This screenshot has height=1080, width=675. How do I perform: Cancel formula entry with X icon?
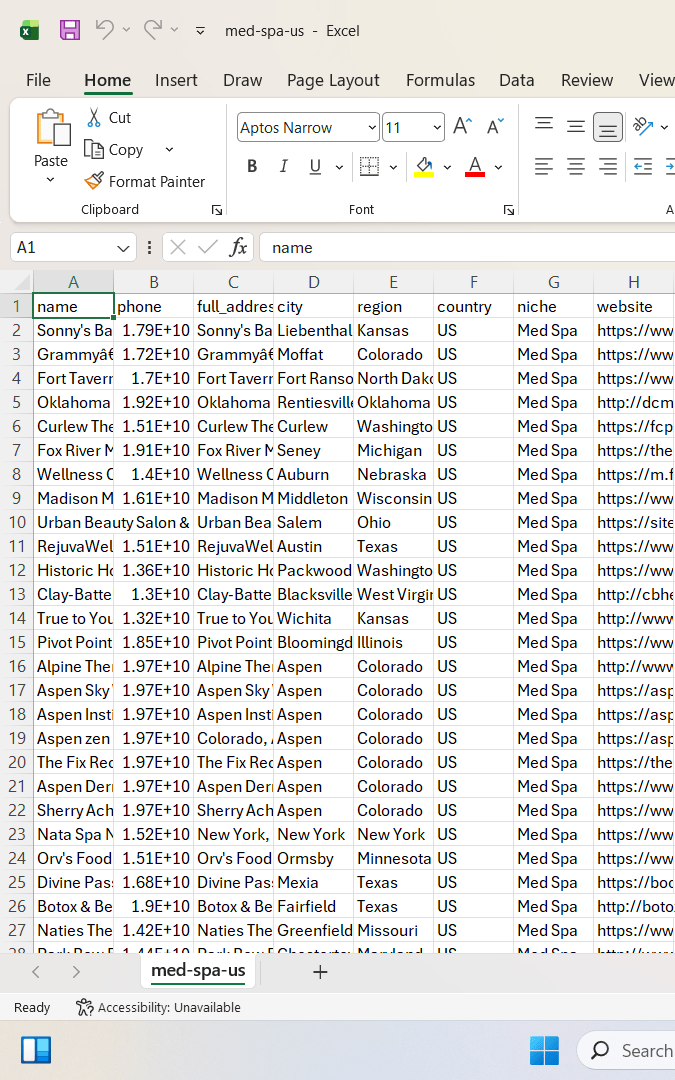pos(178,247)
